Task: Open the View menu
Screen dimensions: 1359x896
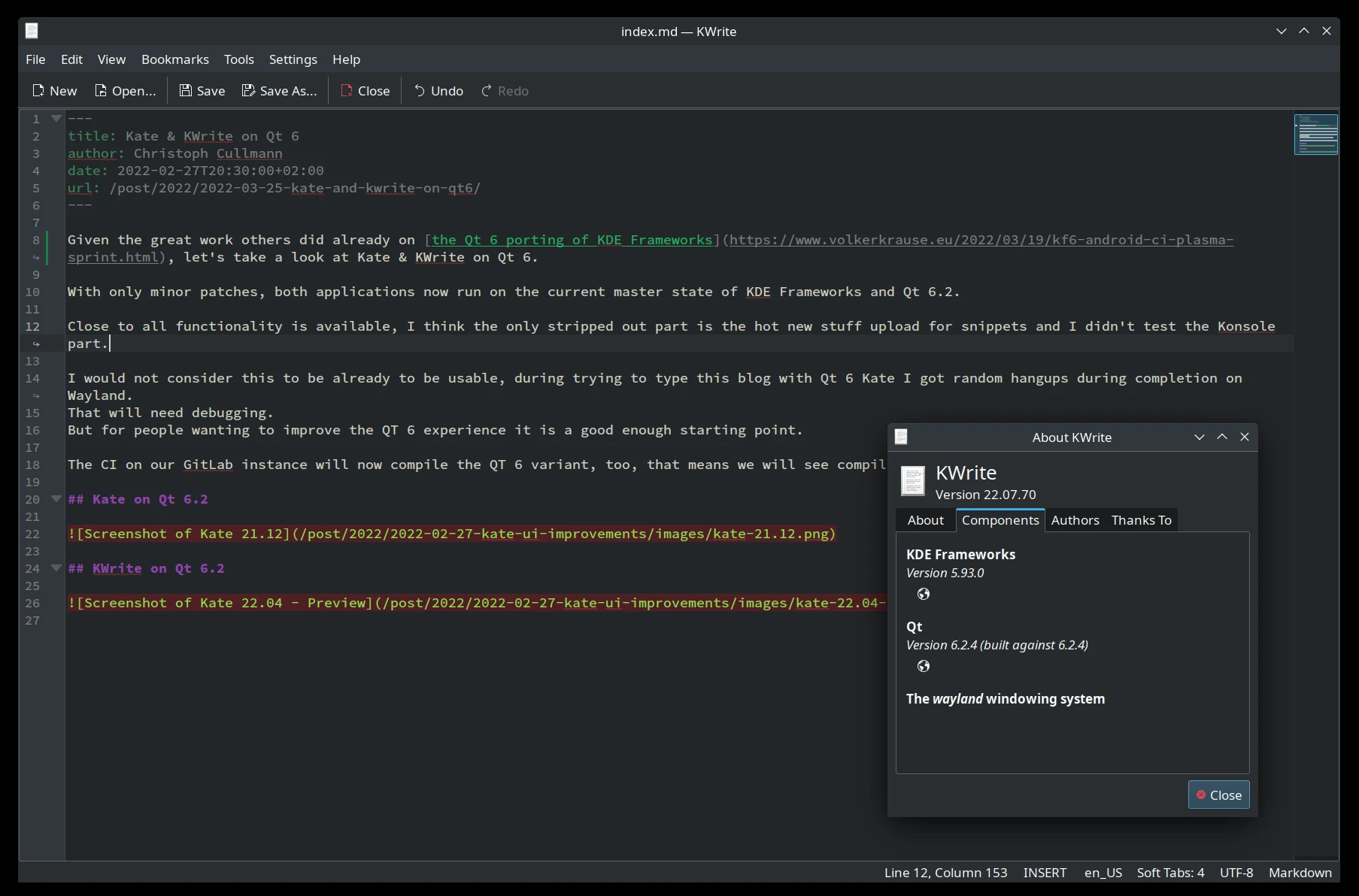Action: 111,59
